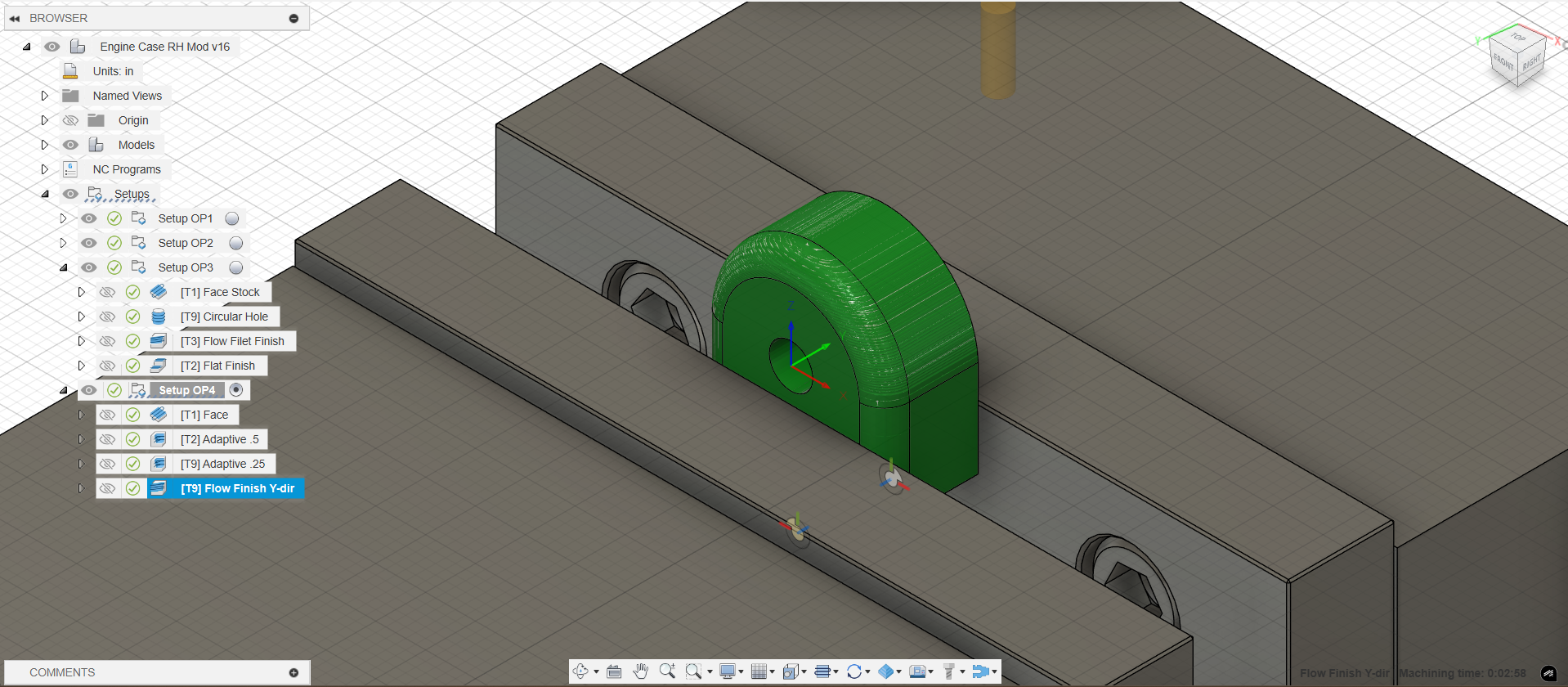This screenshot has height=687, width=1568.
Task: Click the blue diamond stock display icon
Action: tap(886, 671)
